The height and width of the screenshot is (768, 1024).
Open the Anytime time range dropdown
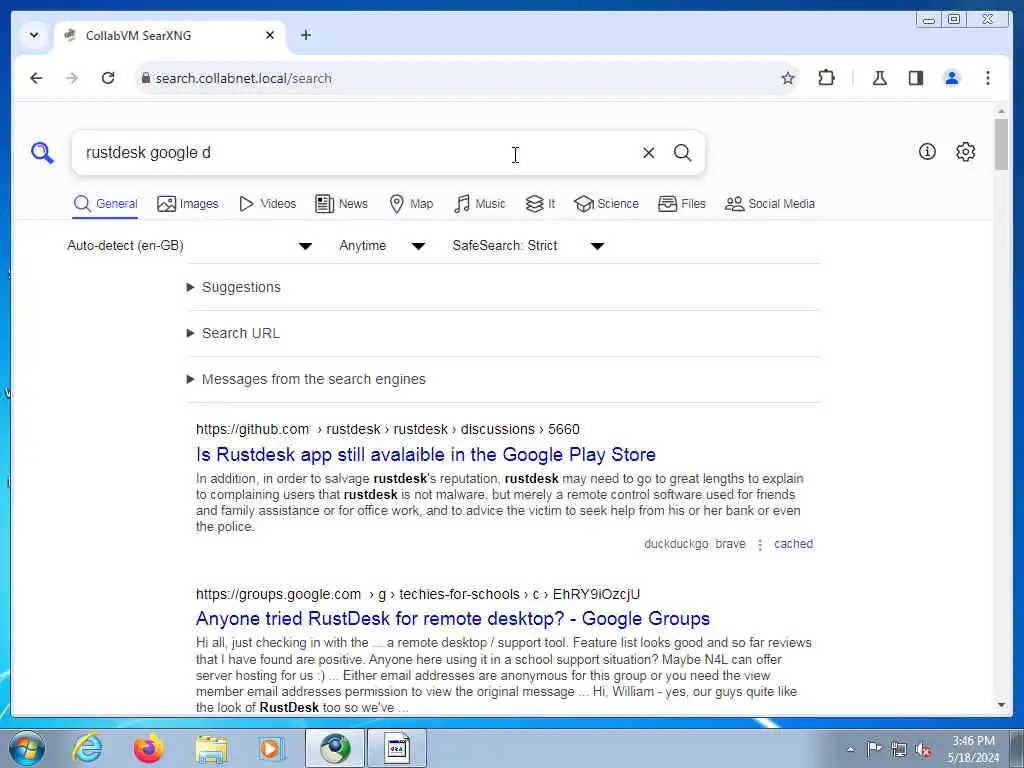coord(383,246)
